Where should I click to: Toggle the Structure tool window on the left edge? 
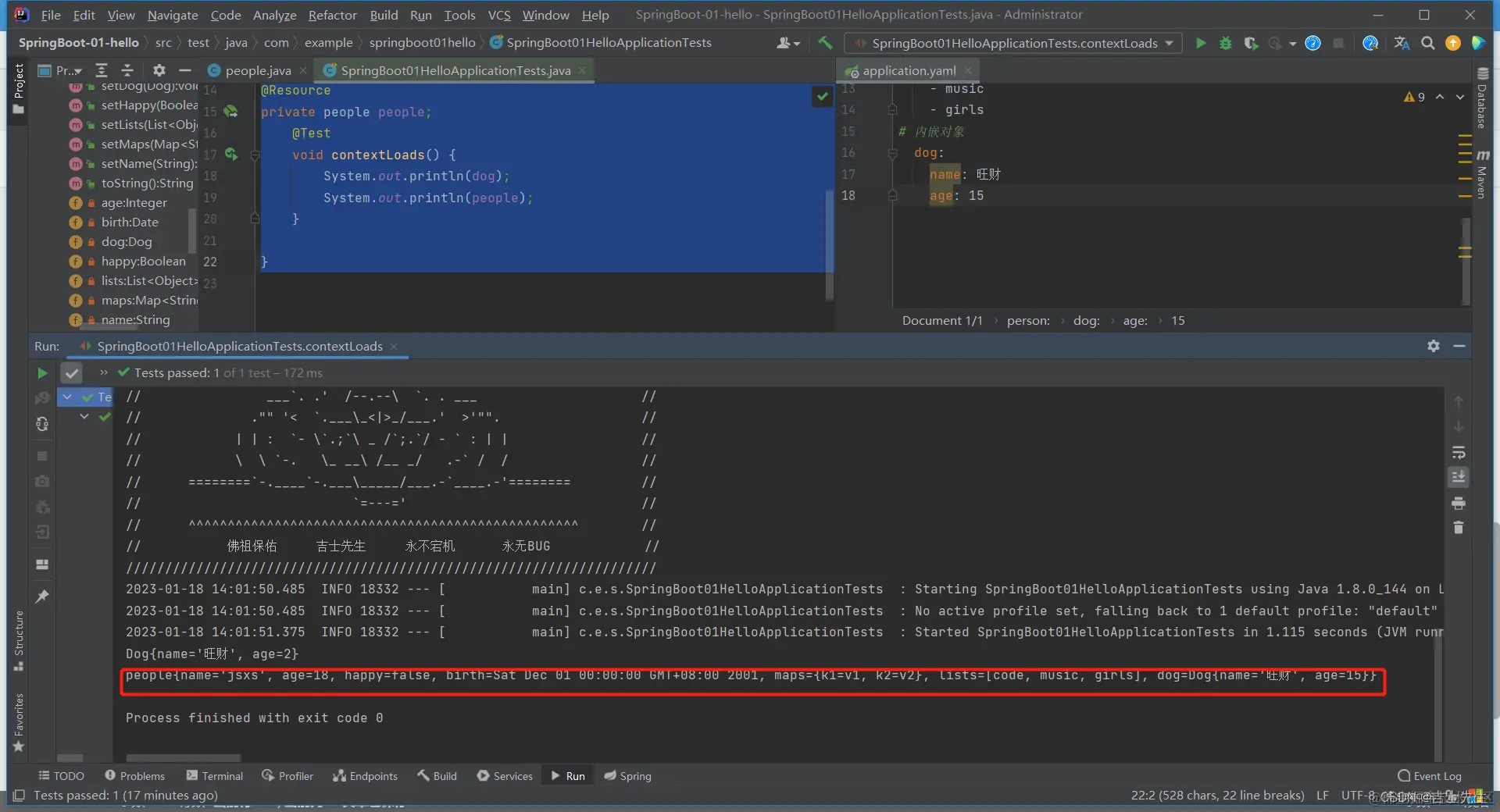click(x=19, y=641)
